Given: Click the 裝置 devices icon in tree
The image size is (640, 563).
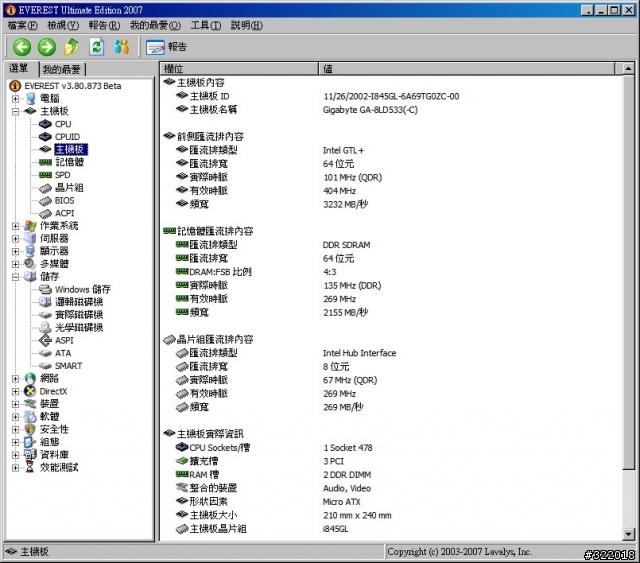Looking at the screenshot, I should click(x=30, y=404).
